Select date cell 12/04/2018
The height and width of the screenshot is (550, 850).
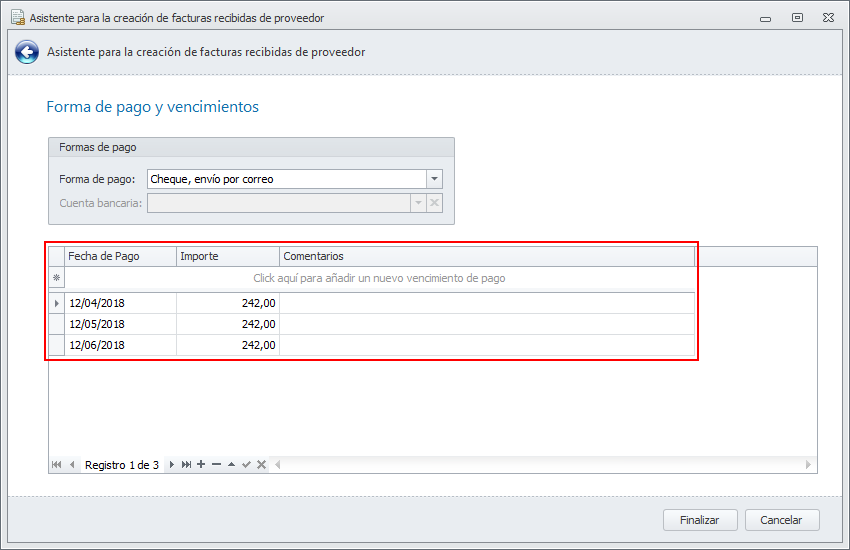(120, 303)
